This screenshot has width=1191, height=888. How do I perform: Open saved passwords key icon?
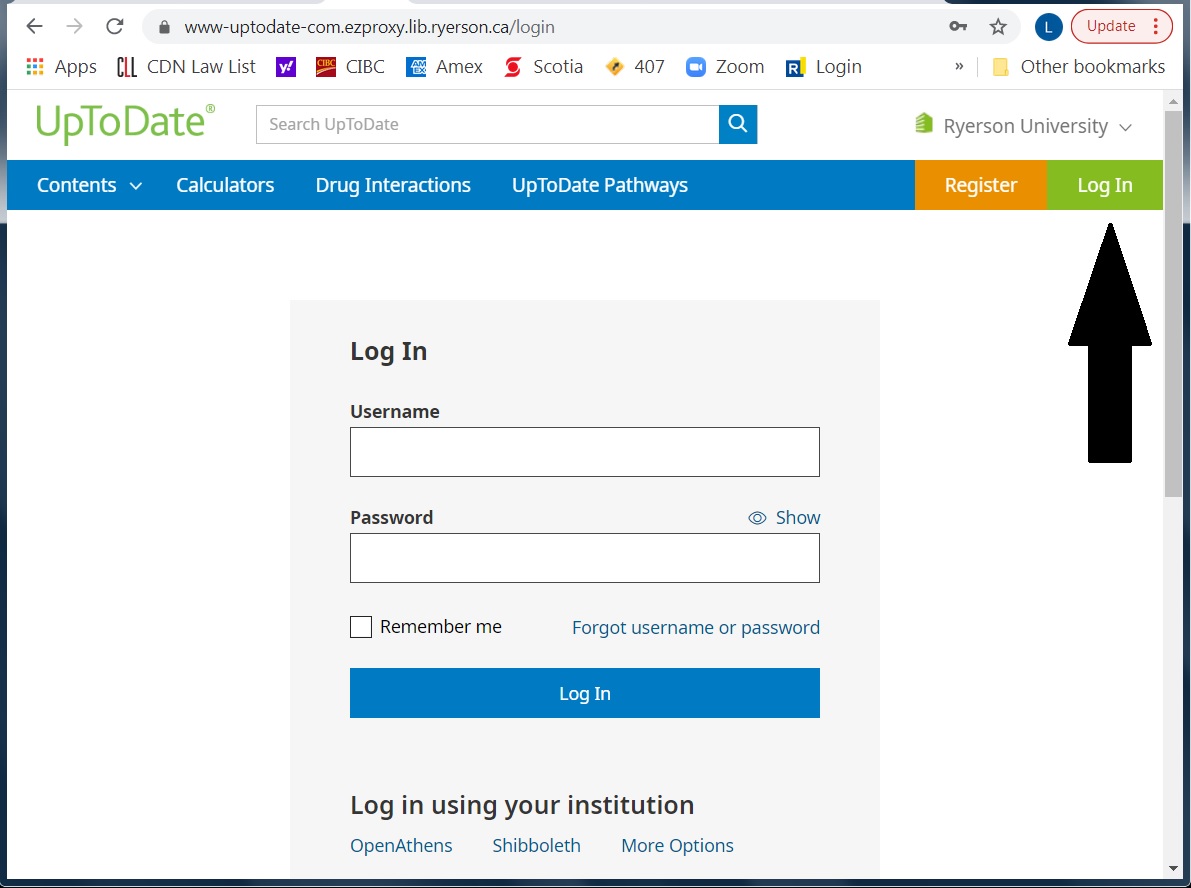click(958, 27)
